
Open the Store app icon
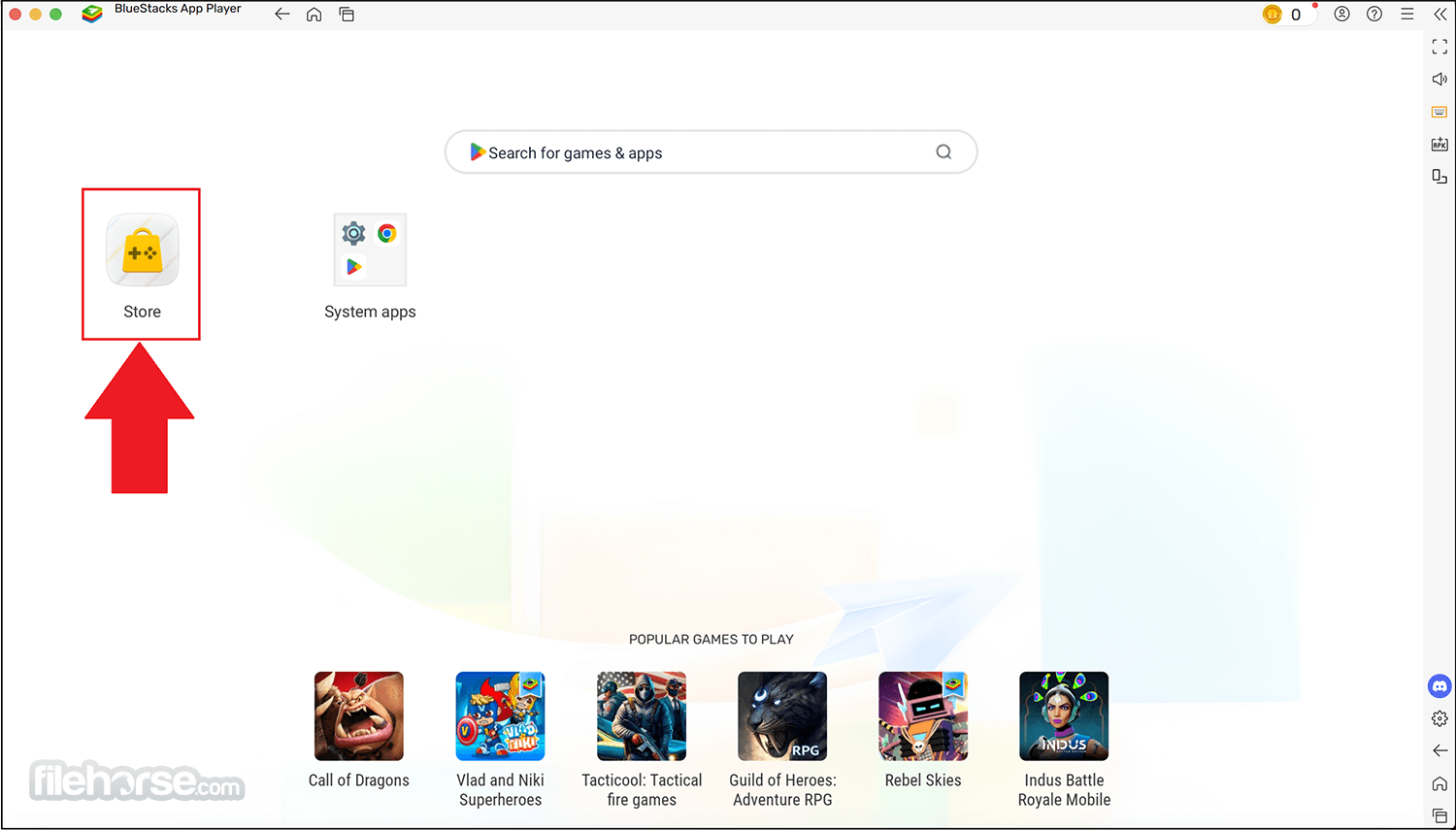tap(143, 250)
